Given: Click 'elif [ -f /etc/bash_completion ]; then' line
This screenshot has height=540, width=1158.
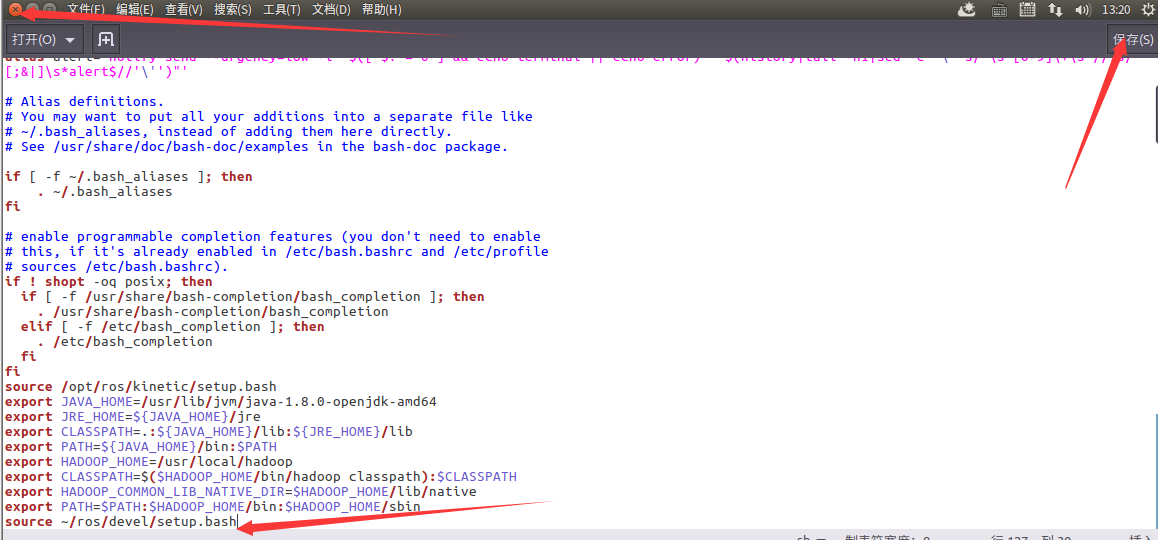Looking at the screenshot, I should point(173,327).
